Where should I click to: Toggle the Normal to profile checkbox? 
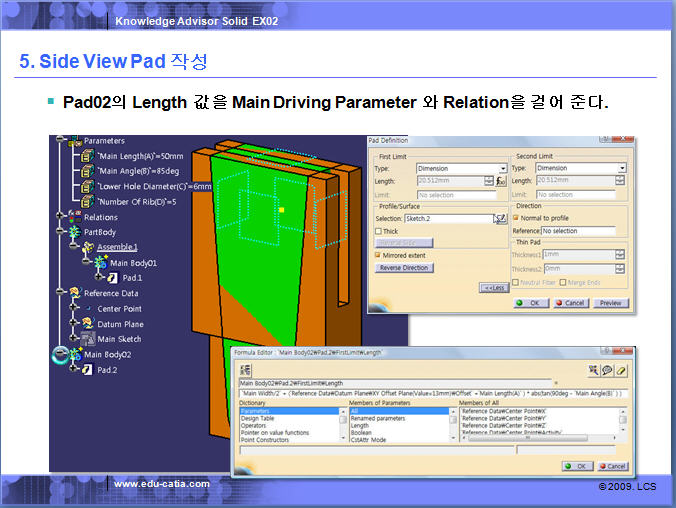(516, 218)
